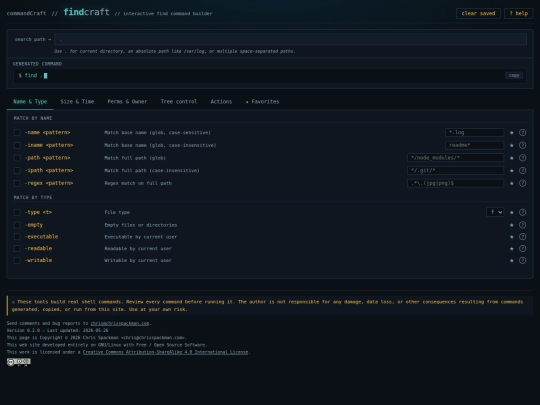This screenshot has height=405, width=540.
Task: Click the -regex pattern input field
Action: click(x=456, y=183)
